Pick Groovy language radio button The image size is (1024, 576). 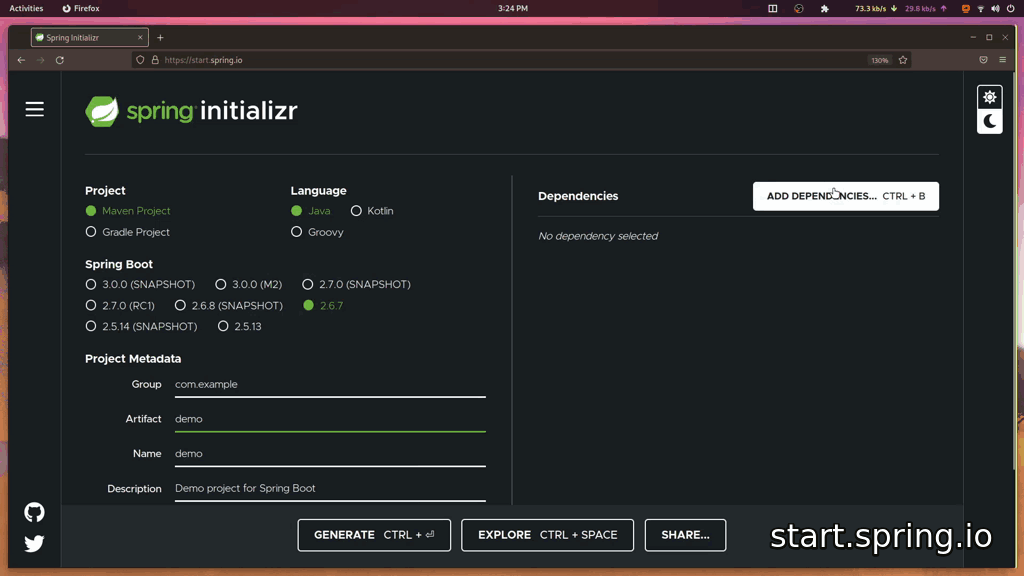(x=296, y=232)
